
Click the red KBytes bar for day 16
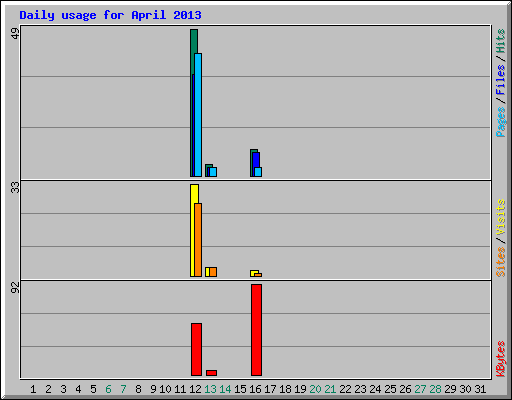(256, 330)
